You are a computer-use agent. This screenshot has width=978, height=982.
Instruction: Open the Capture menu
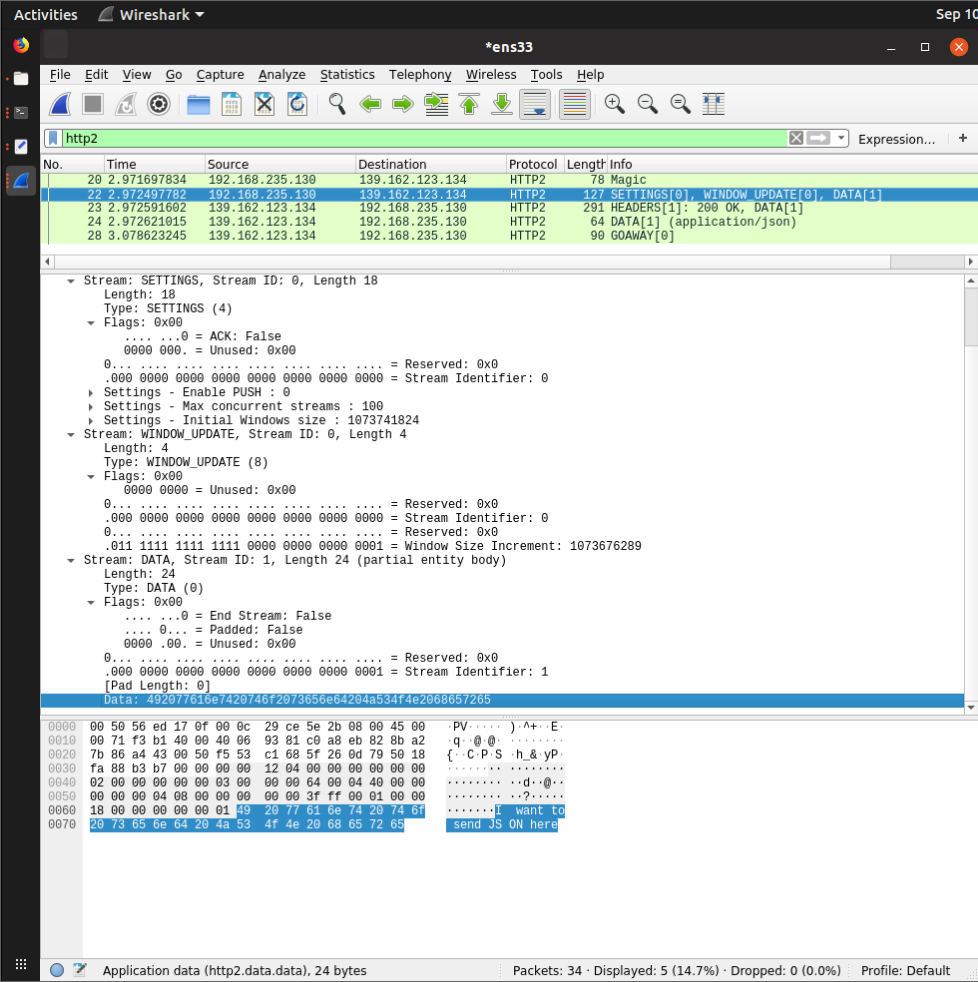coord(220,75)
